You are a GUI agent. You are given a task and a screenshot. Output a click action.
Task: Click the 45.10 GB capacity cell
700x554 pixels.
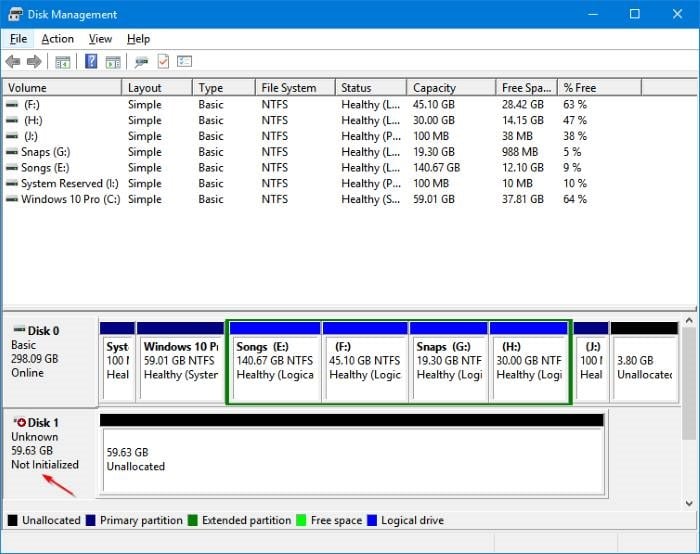pos(433,104)
